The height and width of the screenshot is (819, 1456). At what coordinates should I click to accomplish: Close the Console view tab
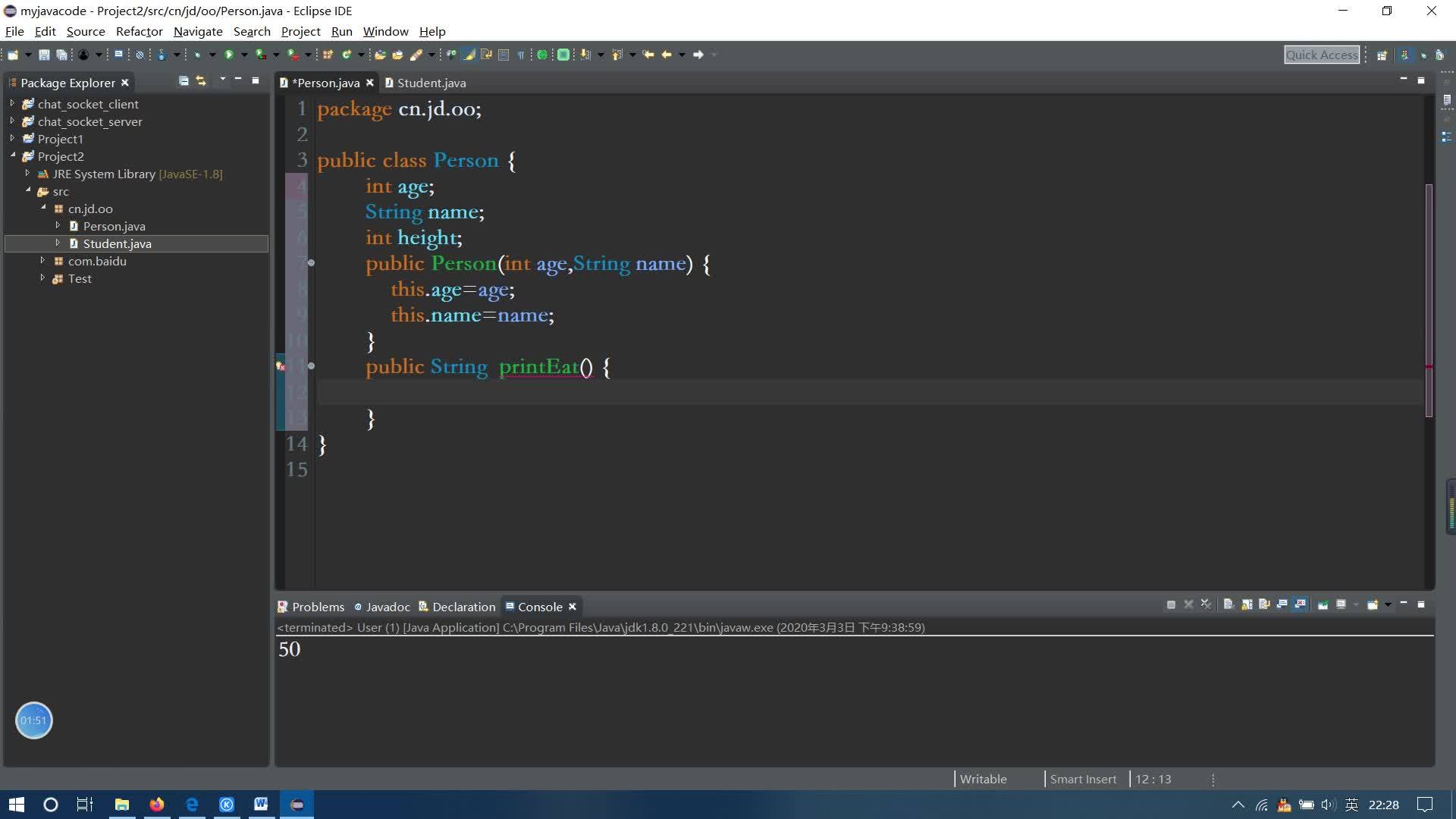573,607
